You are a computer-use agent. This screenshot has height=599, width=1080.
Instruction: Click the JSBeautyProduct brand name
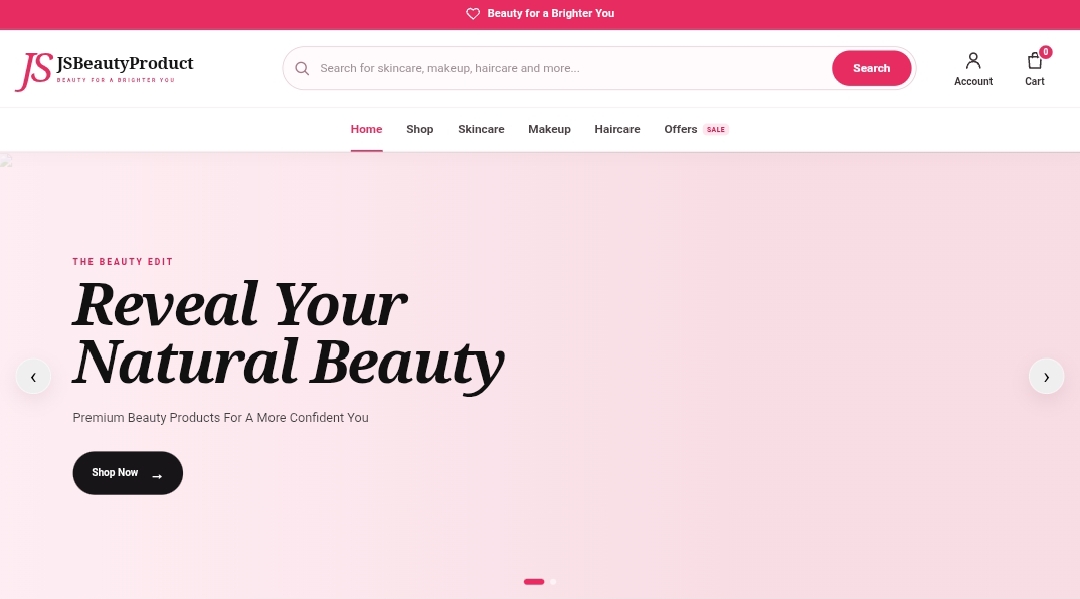click(125, 63)
